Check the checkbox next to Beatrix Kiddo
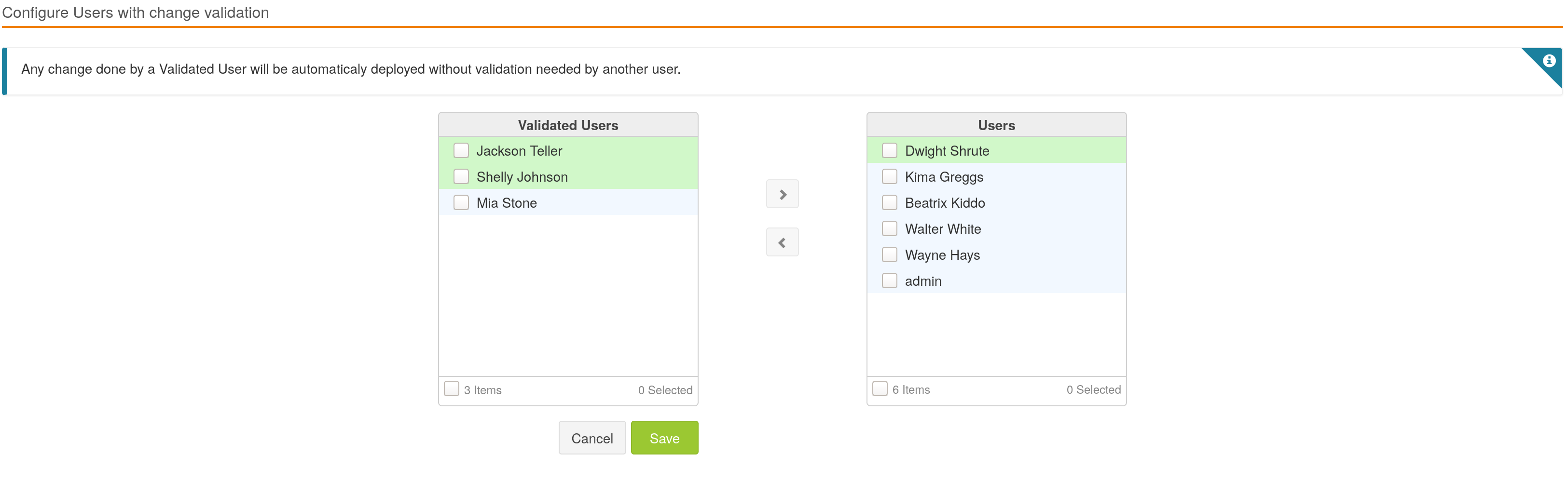This screenshot has height=481, width=1568. (889, 202)
